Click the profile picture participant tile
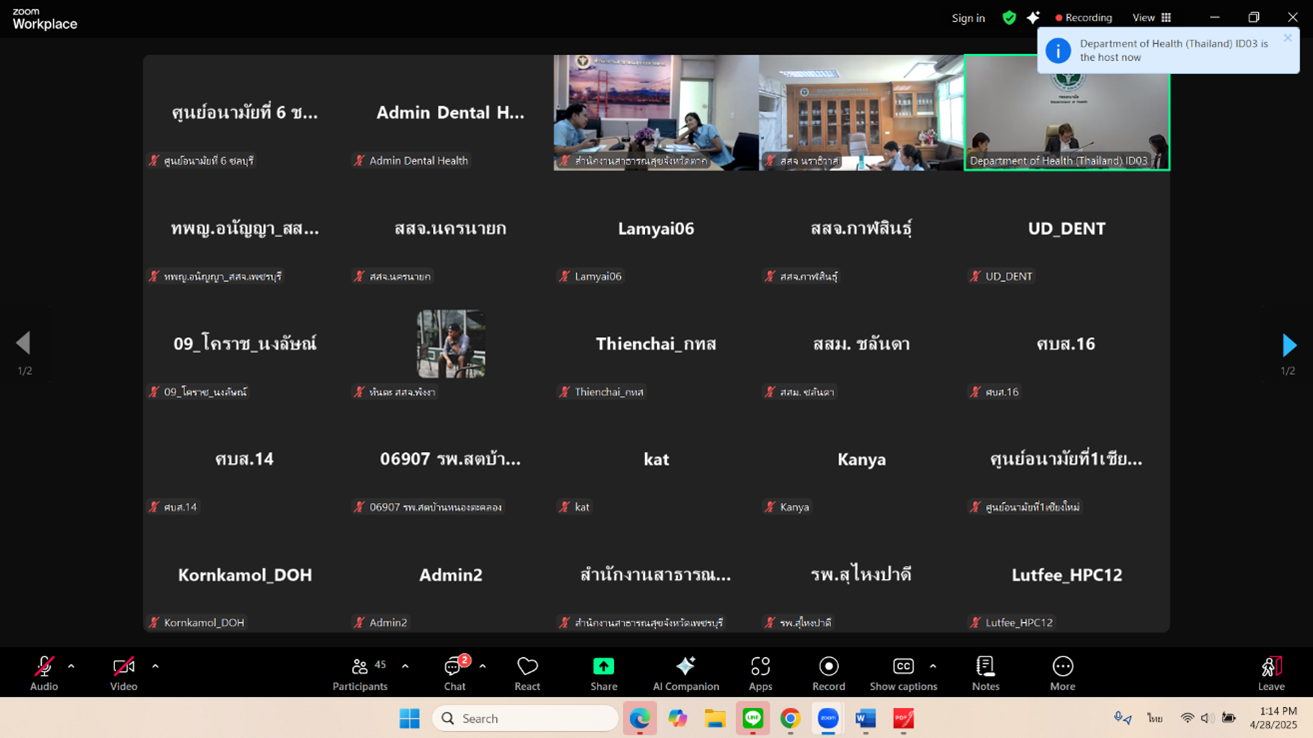This screenshot has width=1313, height=738. click(x=451, y=343)
